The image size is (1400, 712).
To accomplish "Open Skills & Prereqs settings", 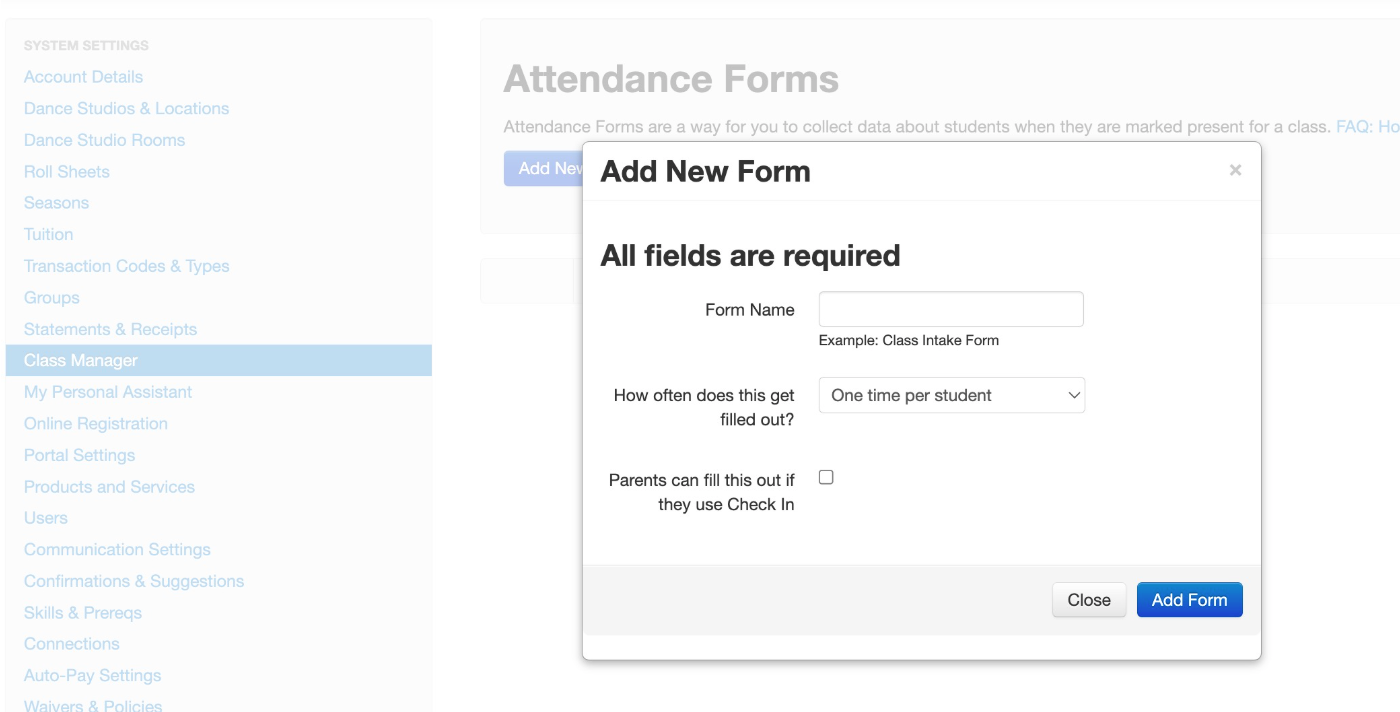I will pos(83,612).
